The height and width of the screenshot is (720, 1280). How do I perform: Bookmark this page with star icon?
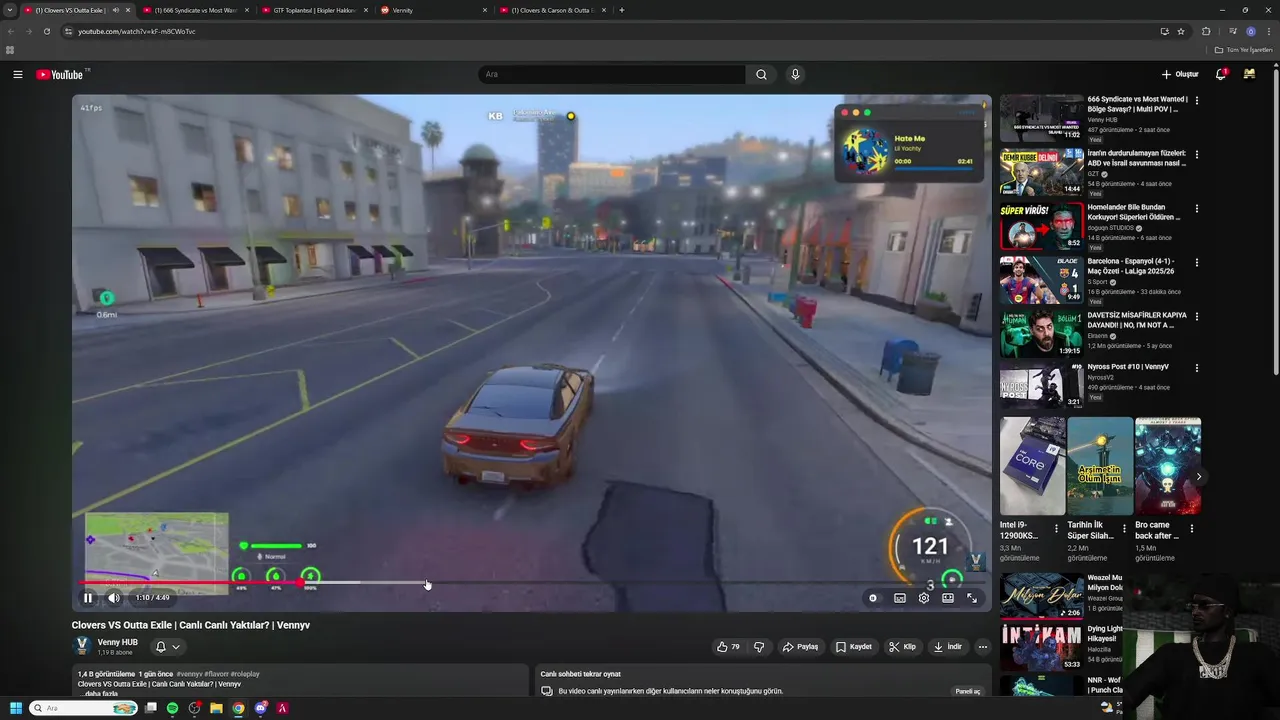(x=1181, y=31)
